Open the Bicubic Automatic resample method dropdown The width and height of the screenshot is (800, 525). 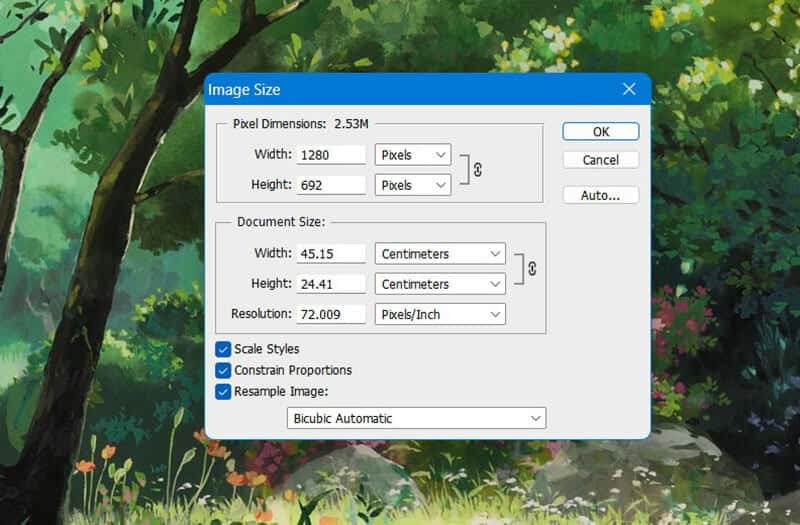(416, 418)
